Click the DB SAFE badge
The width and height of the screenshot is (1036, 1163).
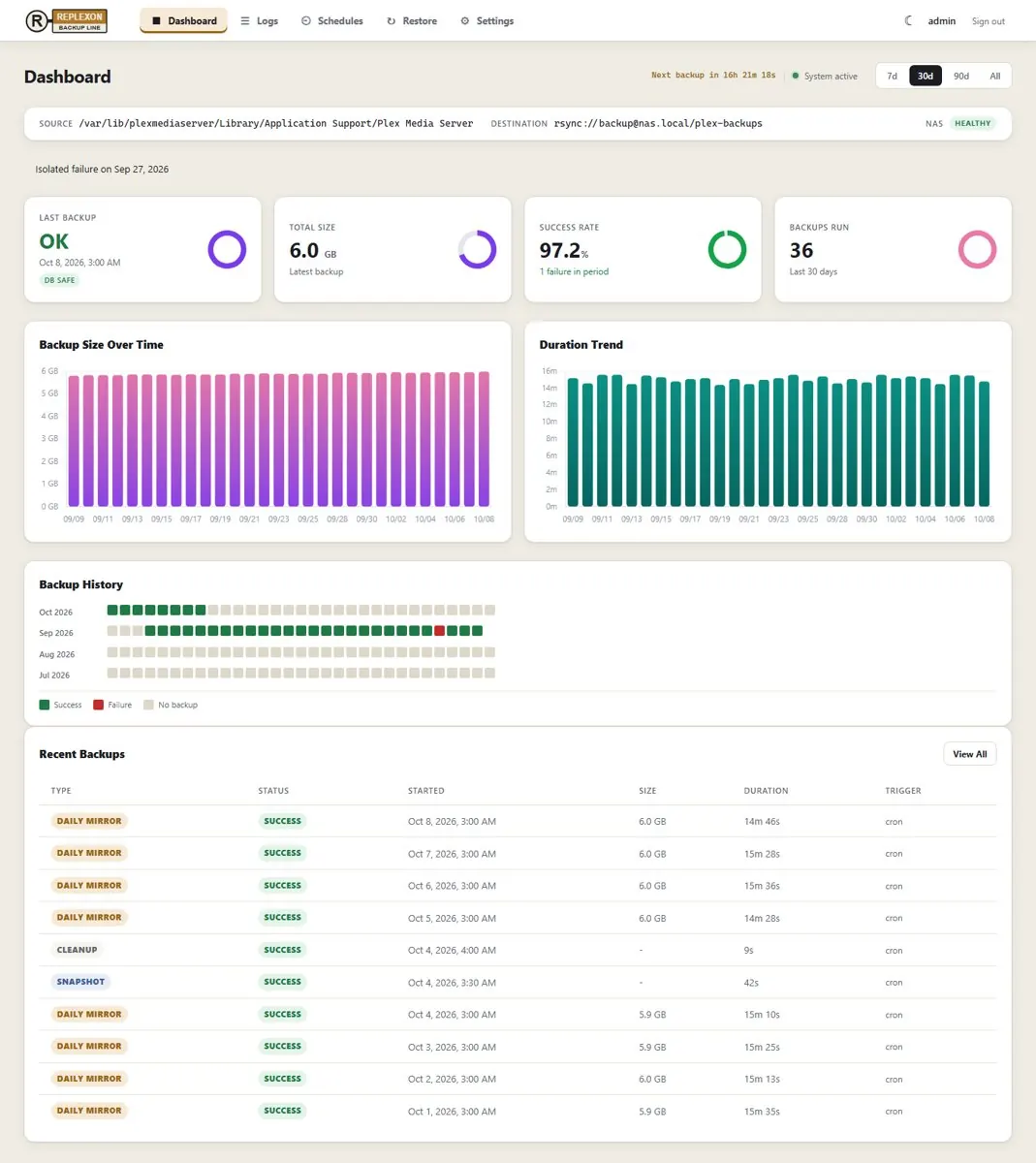(59, 280)
